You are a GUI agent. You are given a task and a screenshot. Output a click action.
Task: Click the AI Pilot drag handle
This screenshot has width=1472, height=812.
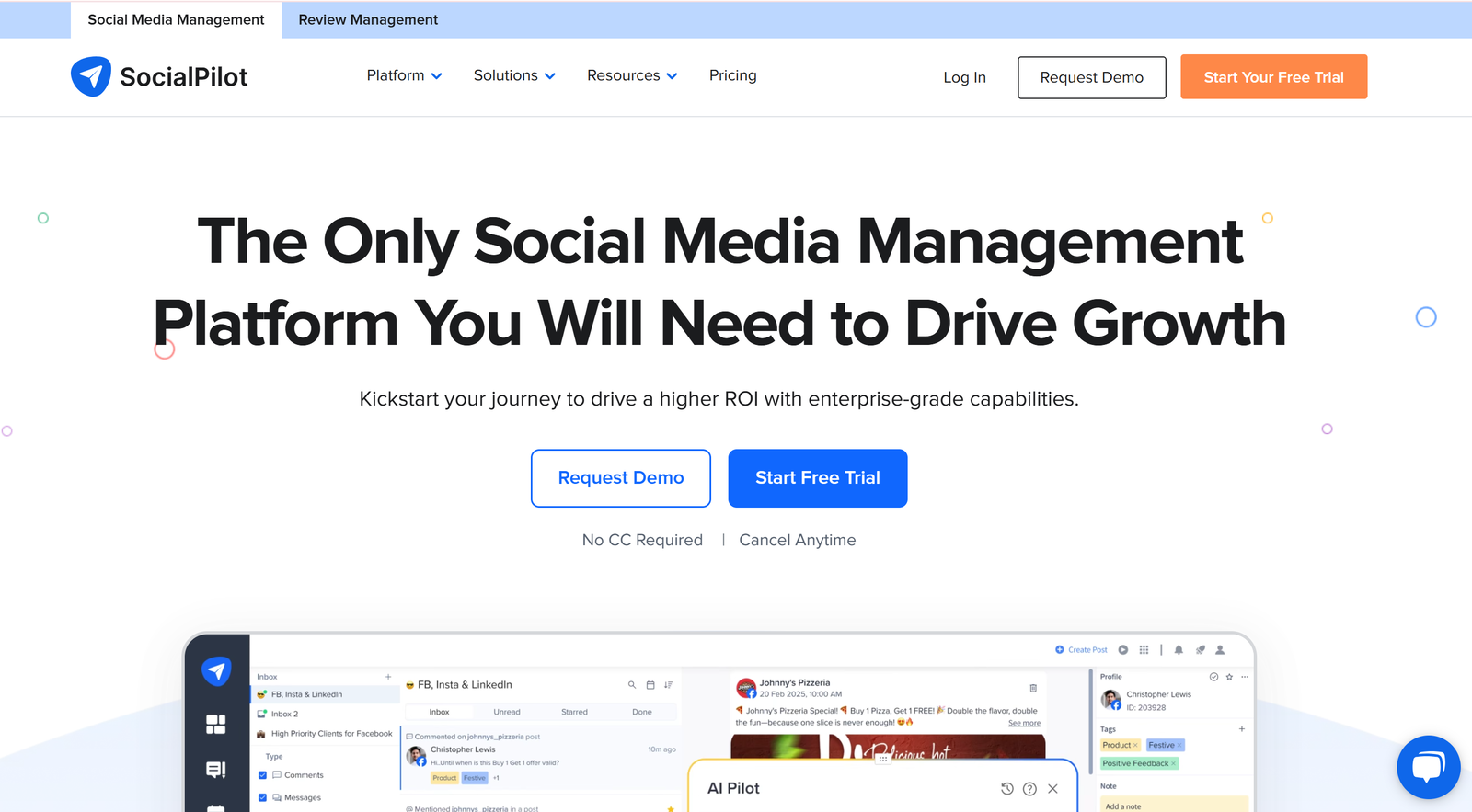click(883, 760)
